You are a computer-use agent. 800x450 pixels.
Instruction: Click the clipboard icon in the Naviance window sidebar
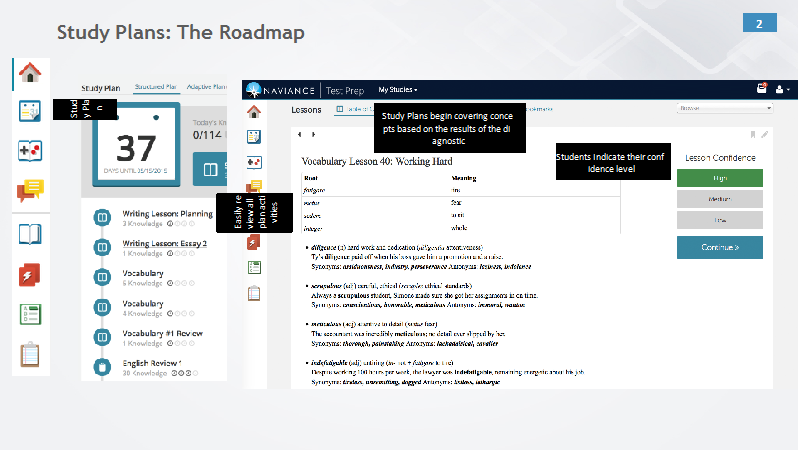pos(254,293)
